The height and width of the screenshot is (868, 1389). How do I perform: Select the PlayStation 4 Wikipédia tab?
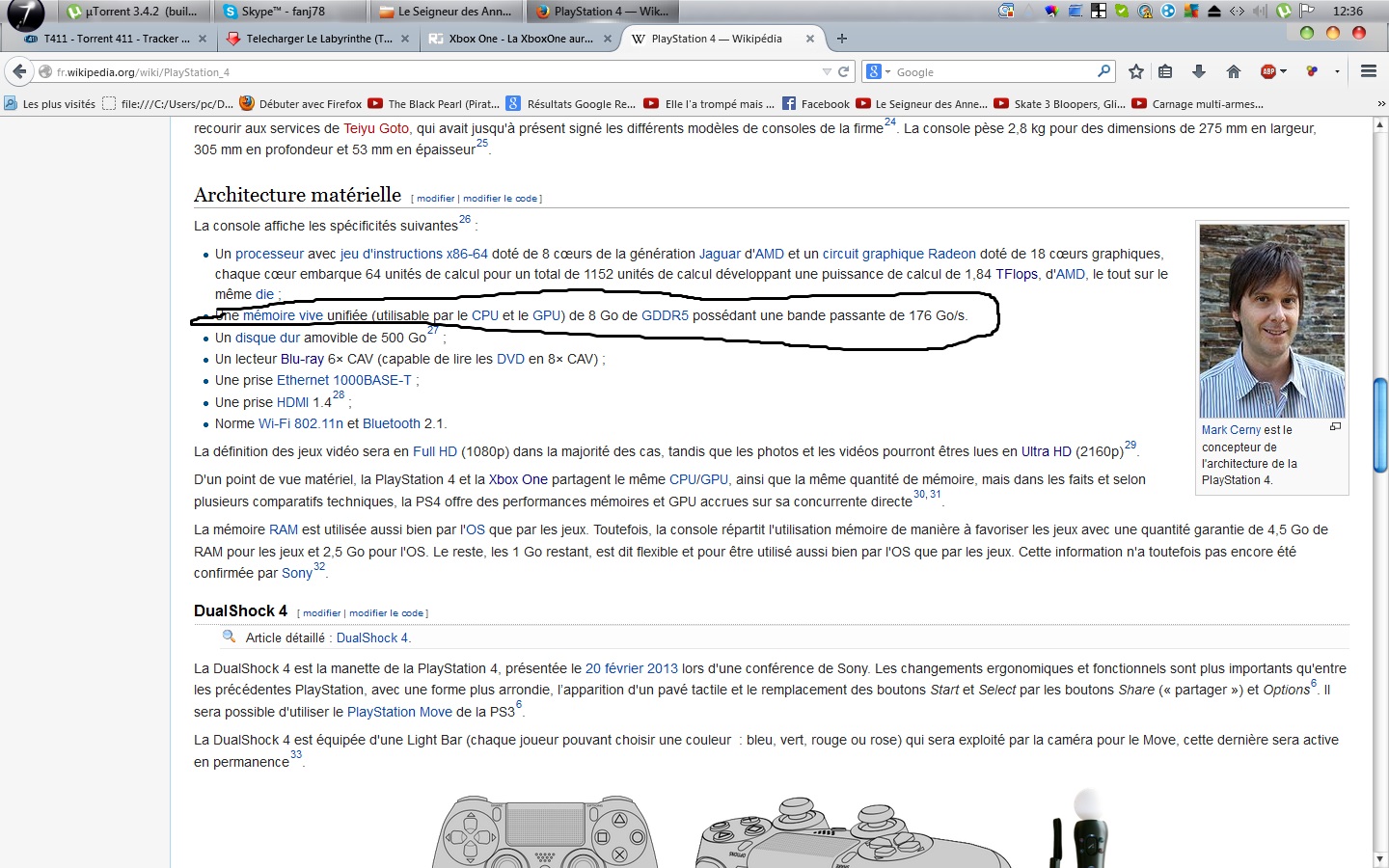click(x=722, y=39)
